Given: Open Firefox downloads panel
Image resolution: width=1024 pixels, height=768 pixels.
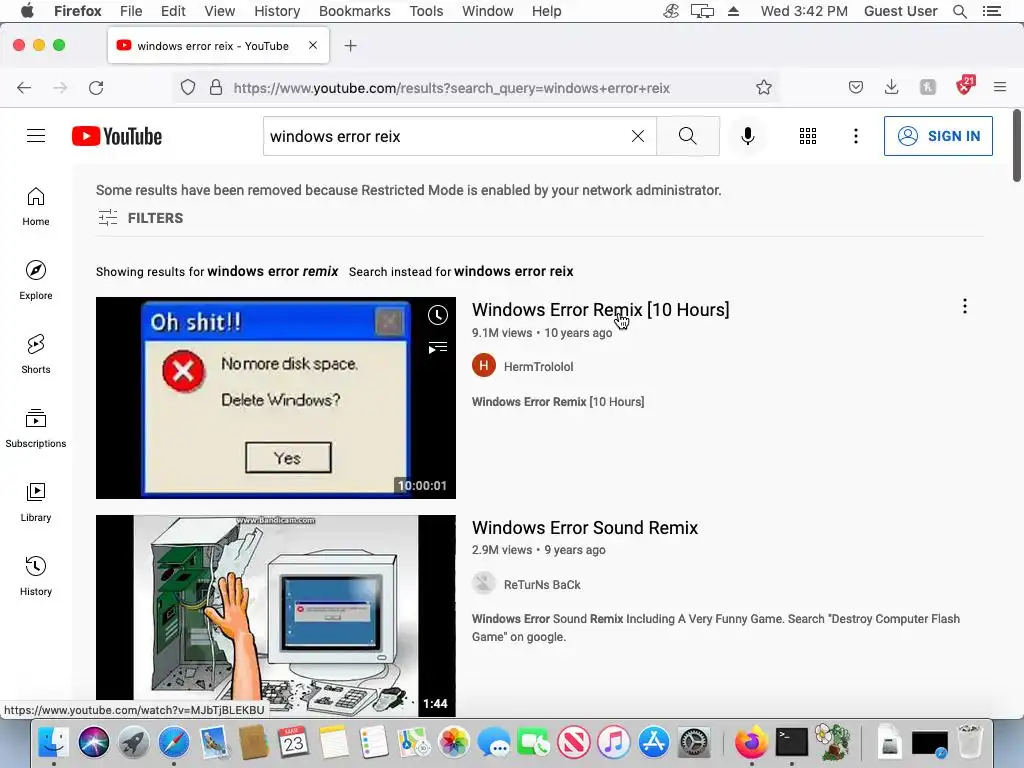Looking at the screenshot, I should [x=891, y=88].
